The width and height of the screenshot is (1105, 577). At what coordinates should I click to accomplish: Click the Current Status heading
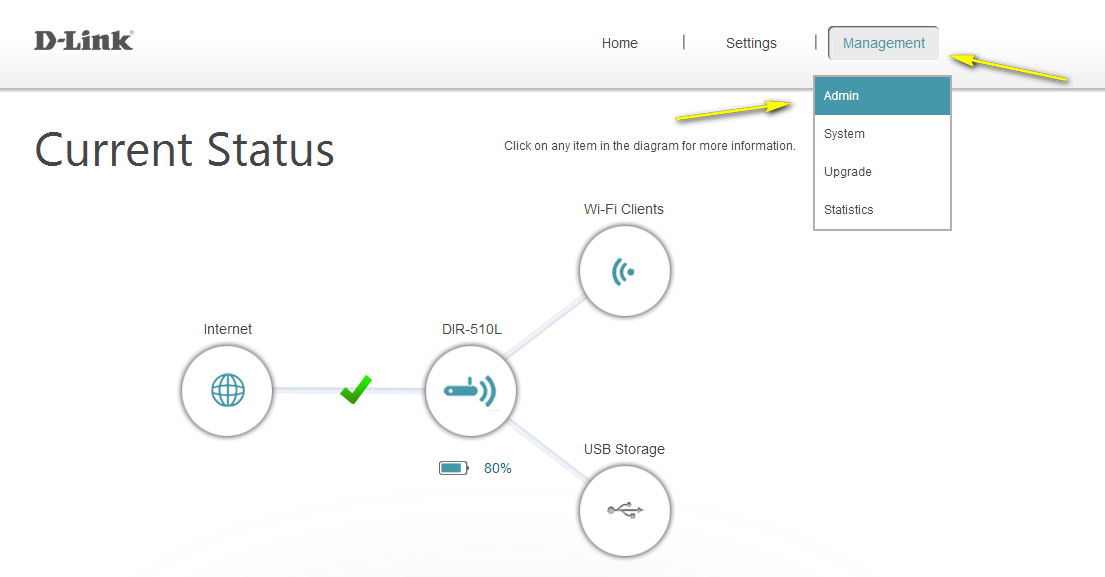click(185, 150)
